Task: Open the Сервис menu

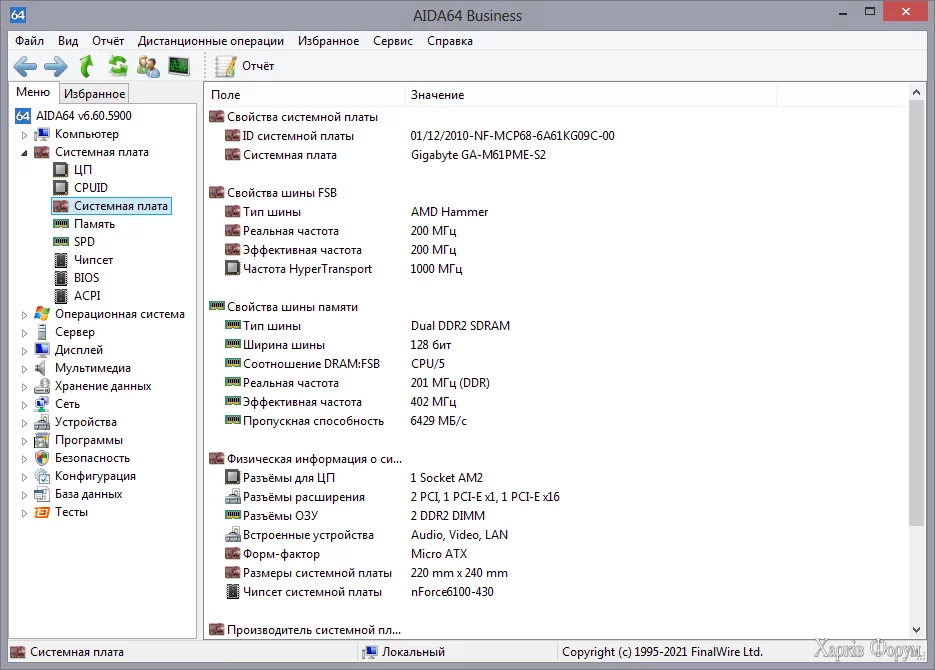Action: tap(392, 41)
